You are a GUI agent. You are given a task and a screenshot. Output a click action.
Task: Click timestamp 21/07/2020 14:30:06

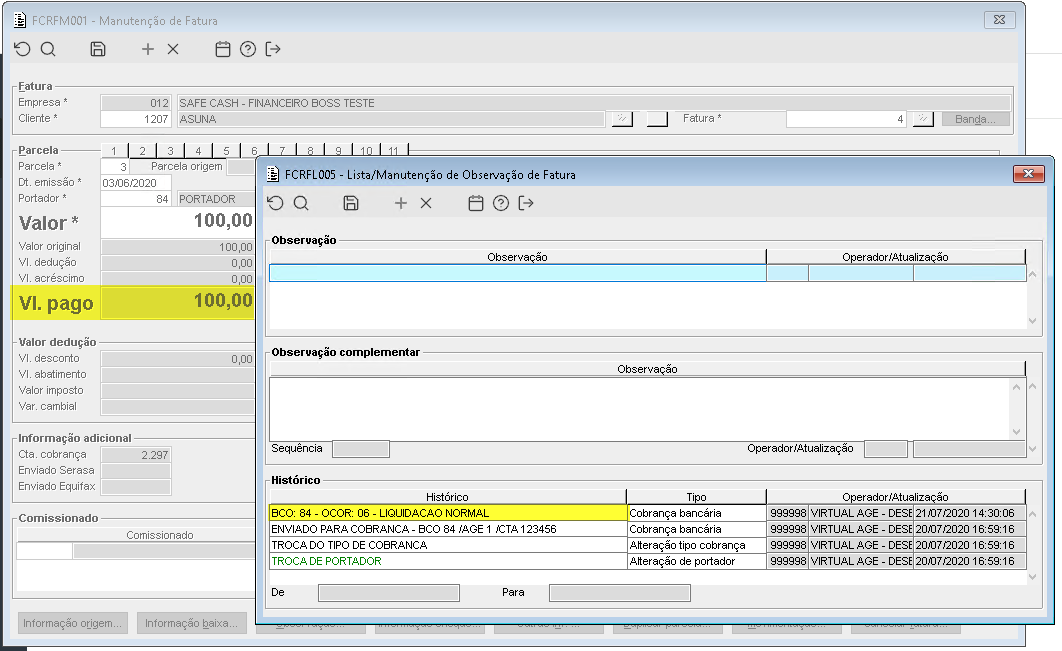click(x=969, y=513)
